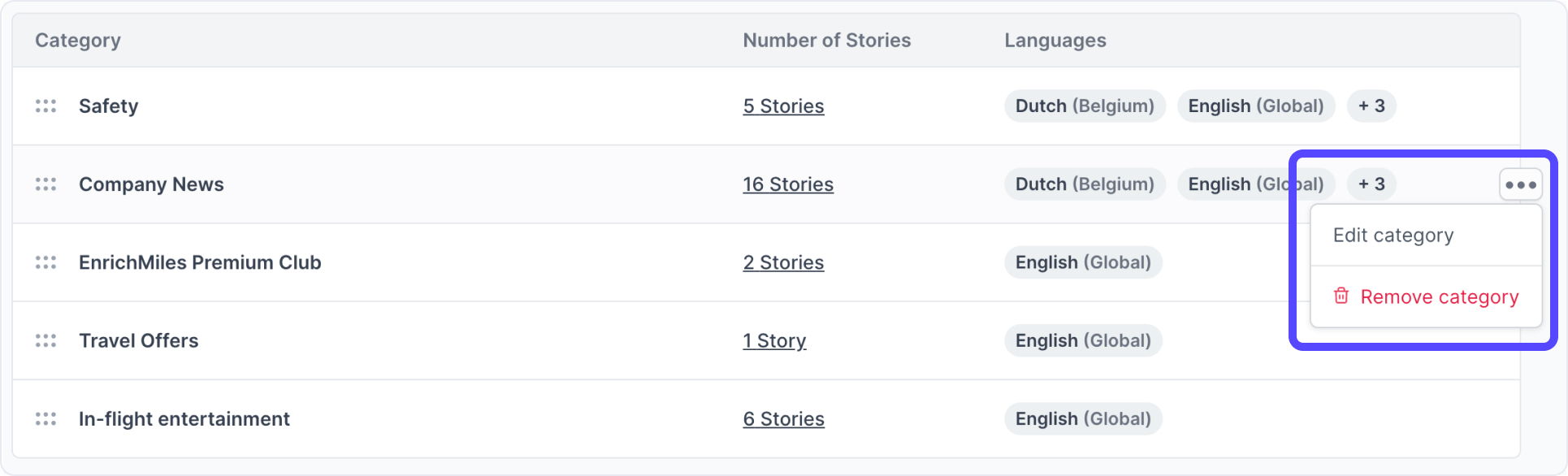This screenshot has width=1568, height=476.
Task: Click the drag handle beside Travel Offers
Action: coord(45,340)
